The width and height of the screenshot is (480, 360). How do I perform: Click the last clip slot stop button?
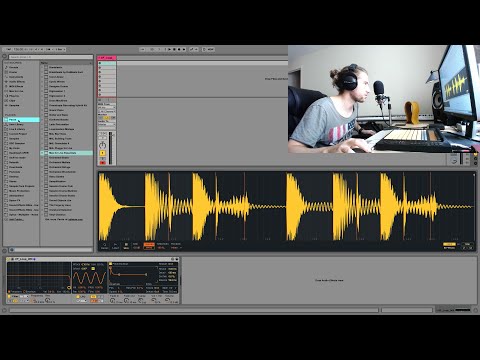tap(100, 95)
